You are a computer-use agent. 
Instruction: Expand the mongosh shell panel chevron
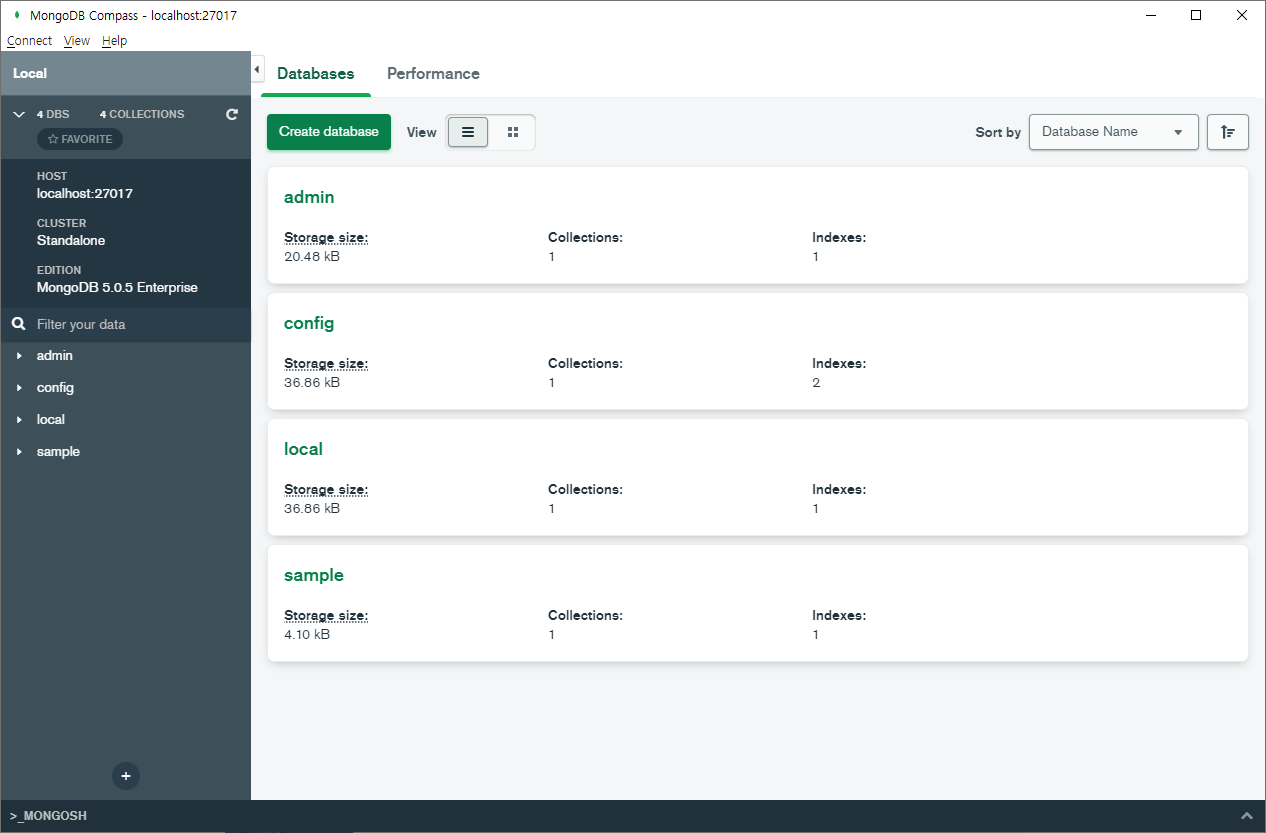coord(1246,816)
